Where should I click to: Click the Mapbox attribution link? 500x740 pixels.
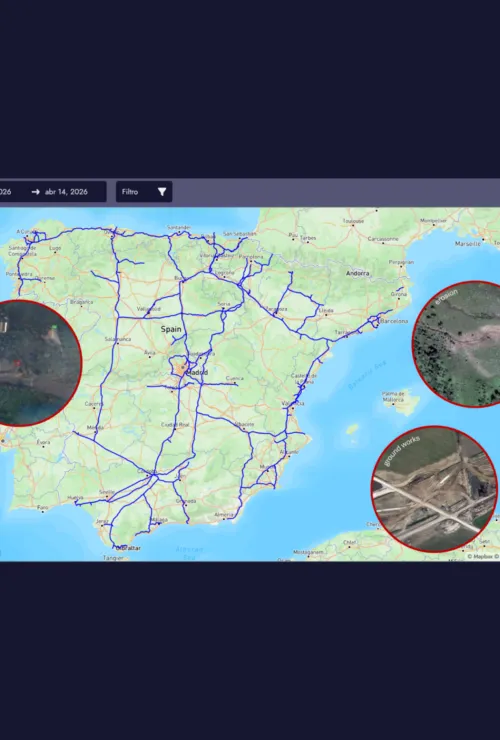pyautogui.click(x=483, y=556)
